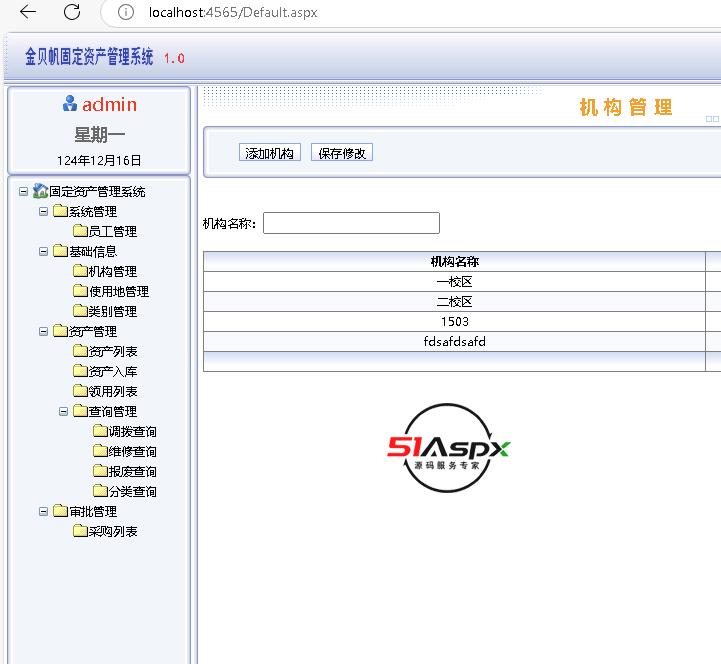Select the 一校区 row in the table

454,282
